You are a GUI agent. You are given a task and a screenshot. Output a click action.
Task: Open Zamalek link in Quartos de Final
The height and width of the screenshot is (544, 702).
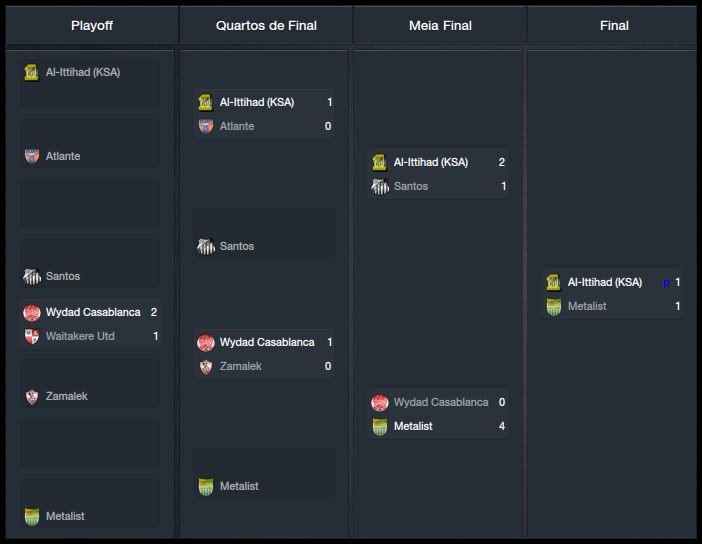click(x=240, y=366)
